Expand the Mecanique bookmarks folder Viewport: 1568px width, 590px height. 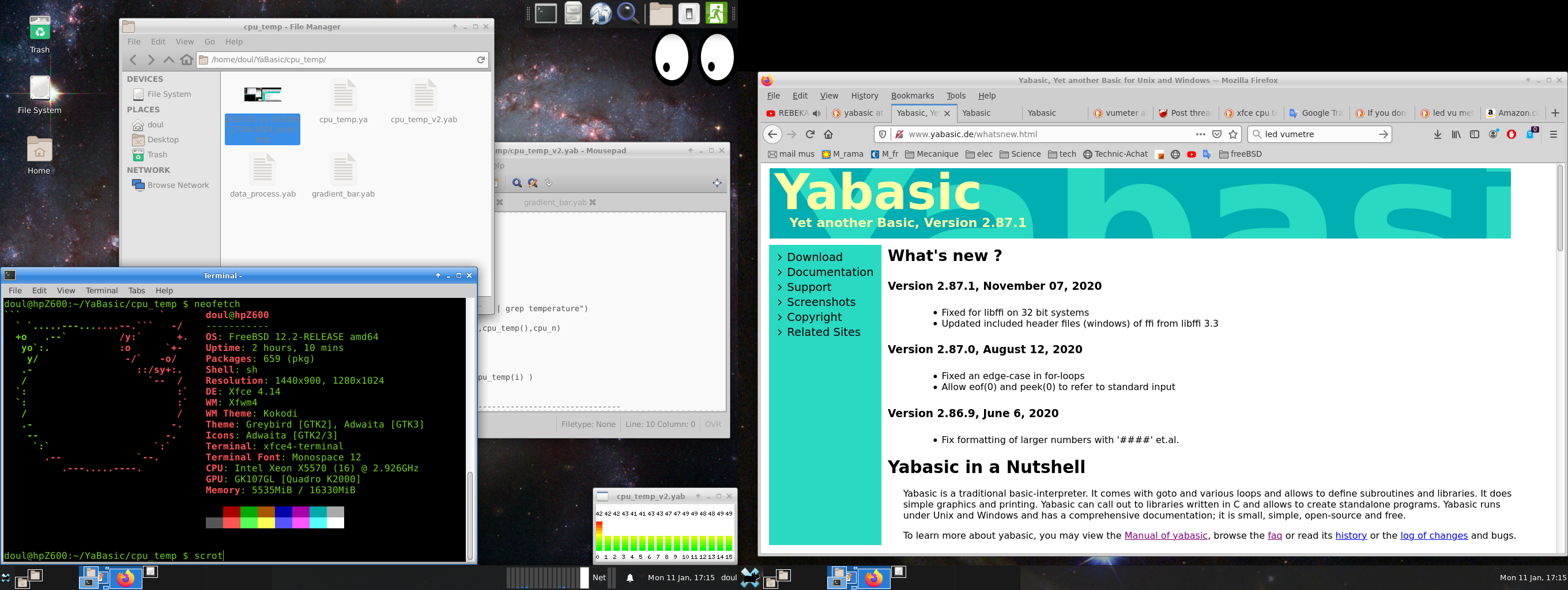[x=932, y=154]
